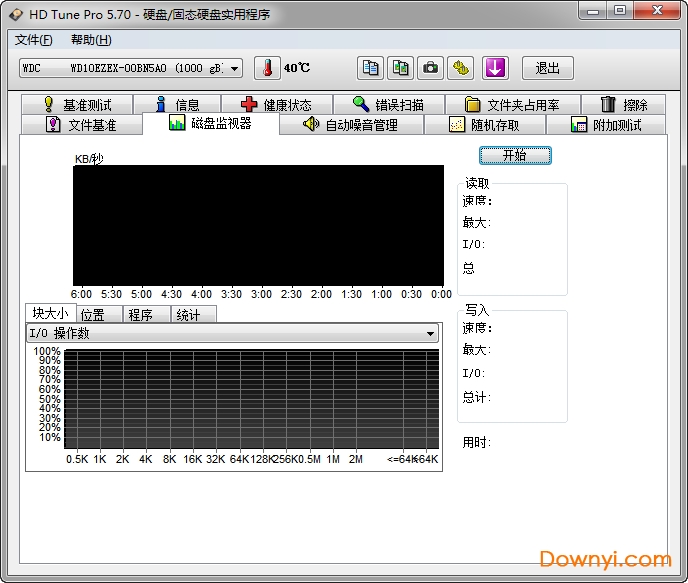
Task: Switch to the 错误扫描 tab
Action: pyautogui.click(x=388, y=105)
